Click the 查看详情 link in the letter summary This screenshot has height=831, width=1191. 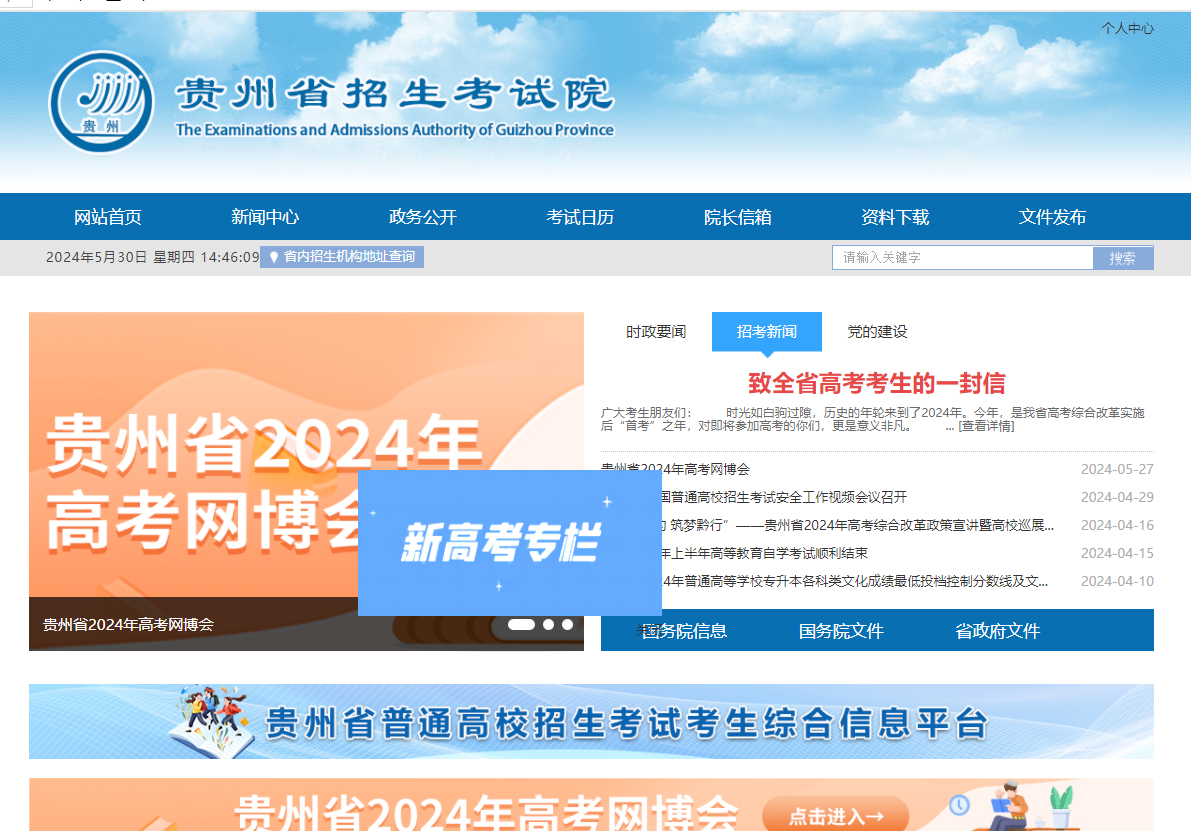click(986, 426)
